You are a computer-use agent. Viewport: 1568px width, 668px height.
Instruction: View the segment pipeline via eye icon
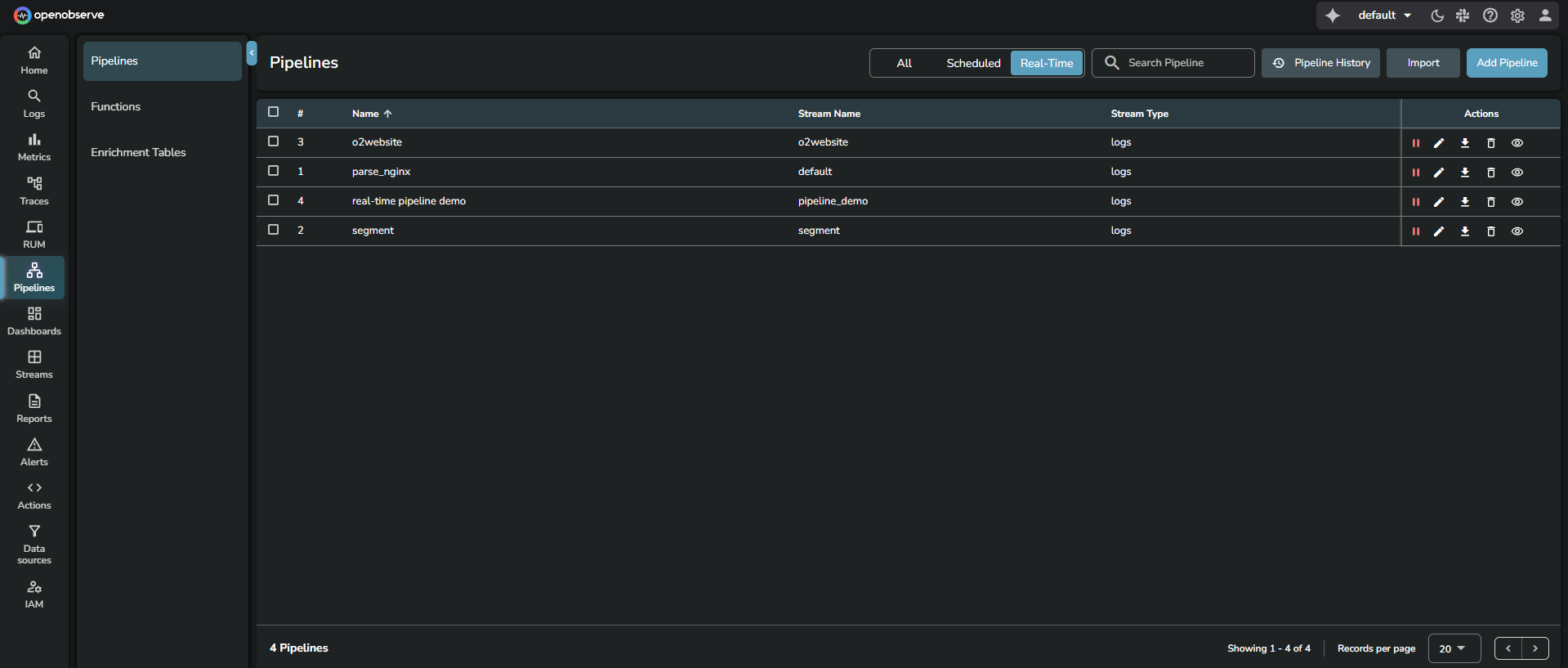click(1517, 231)
